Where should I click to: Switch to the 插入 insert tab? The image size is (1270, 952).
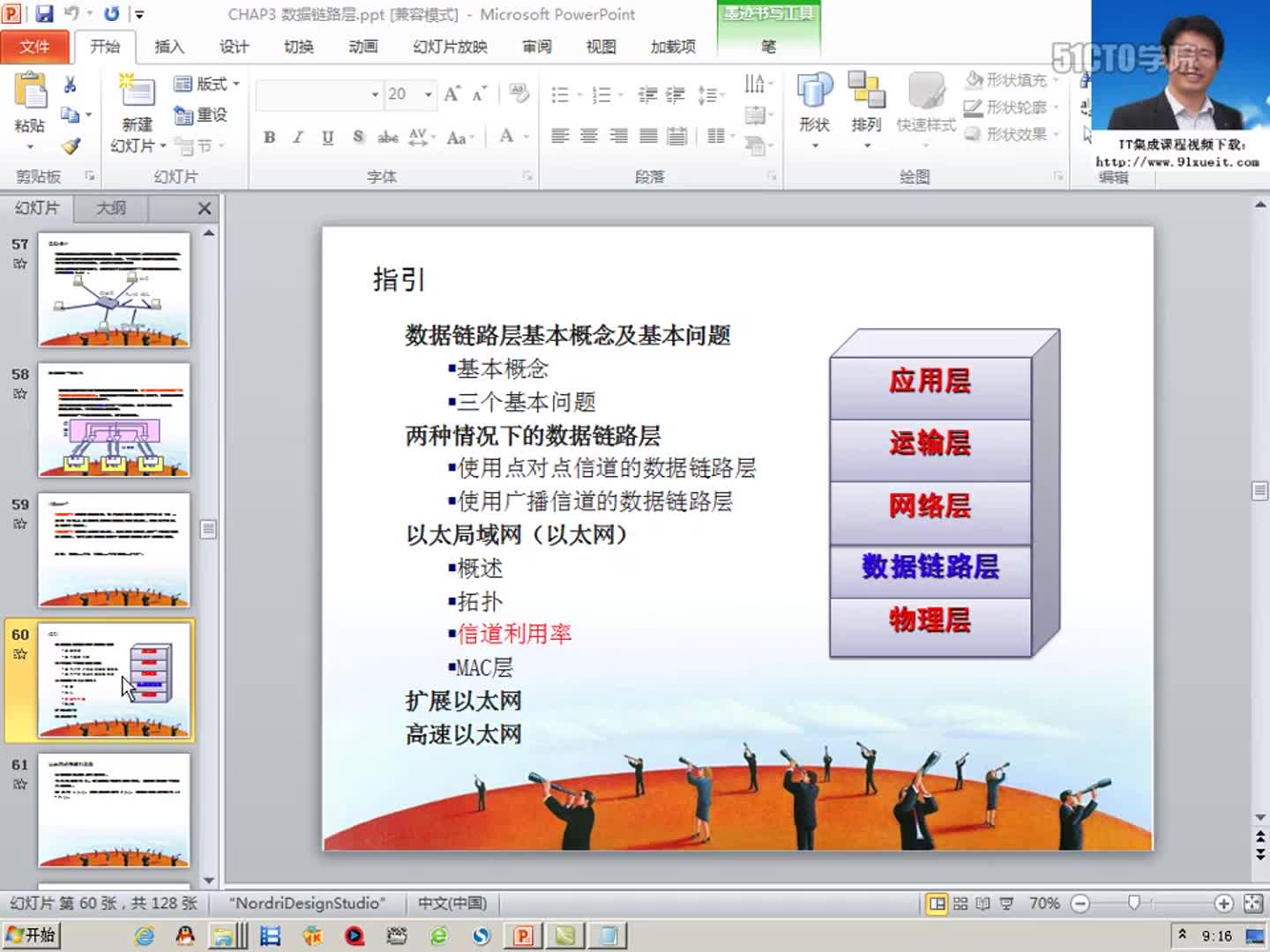(168, 46)
